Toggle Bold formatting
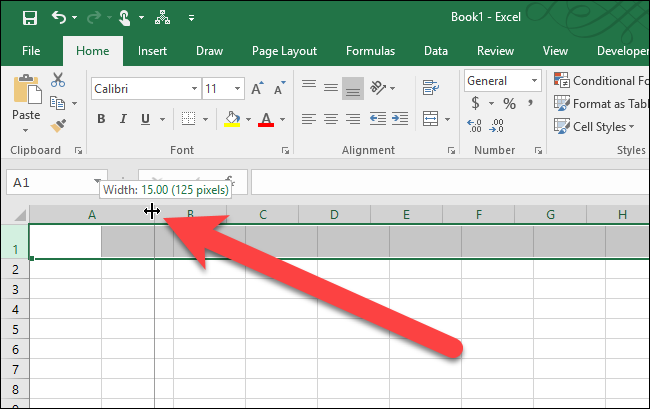The image size is (650, 409). coord(101,119)
